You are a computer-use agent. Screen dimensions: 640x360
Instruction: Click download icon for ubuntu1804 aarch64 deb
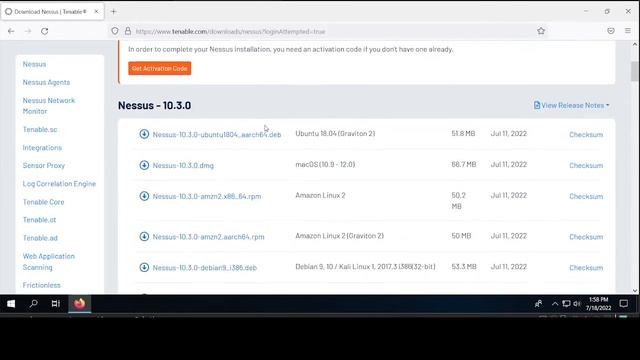tap(144, 134)
